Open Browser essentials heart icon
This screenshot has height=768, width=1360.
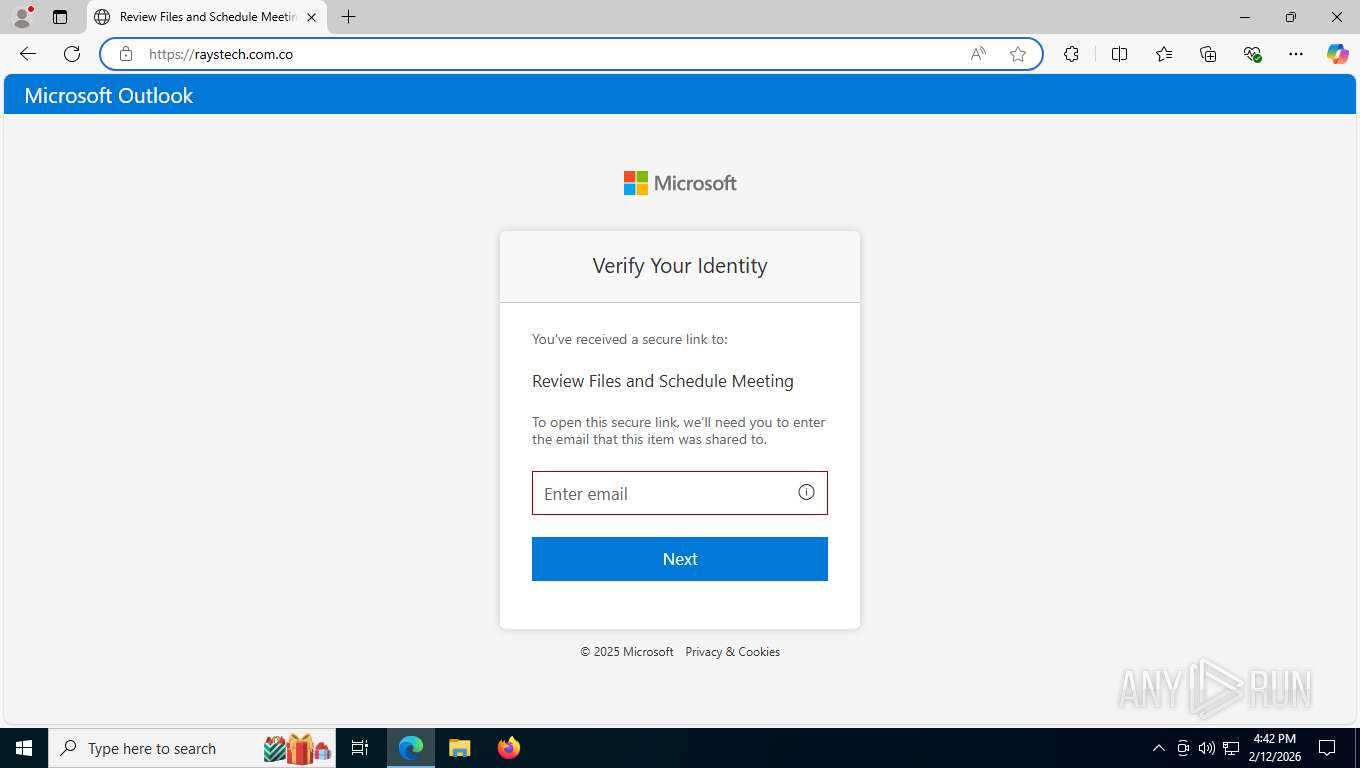pyautogui.click(x=1252, y=54)
